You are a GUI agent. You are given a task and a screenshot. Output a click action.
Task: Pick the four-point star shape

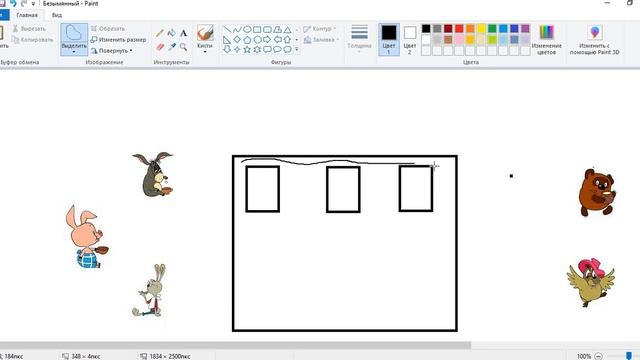237,49
